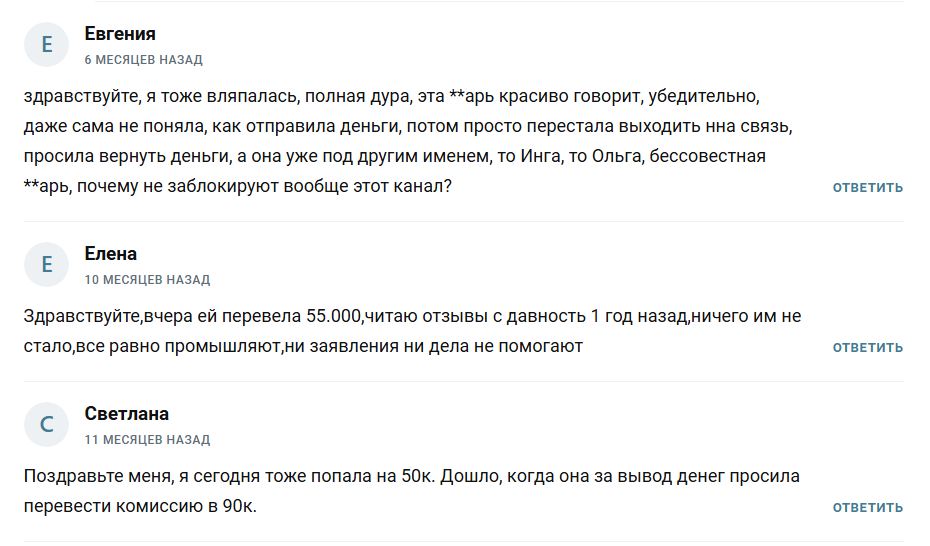Click Елена's avatar icon

[45, 265]
